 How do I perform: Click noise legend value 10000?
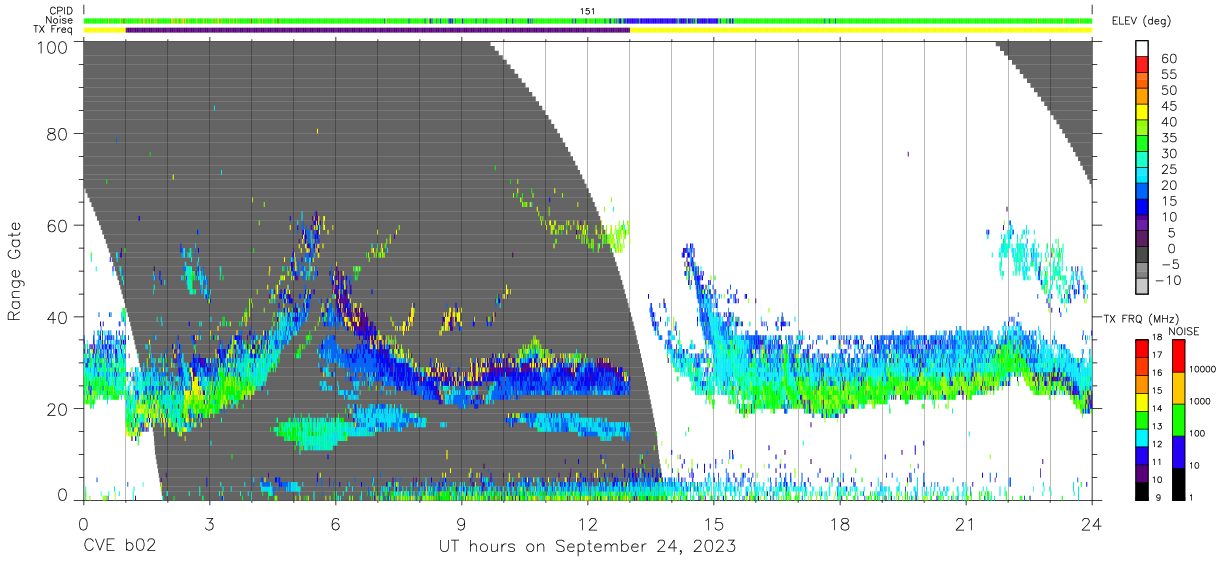1202,370
